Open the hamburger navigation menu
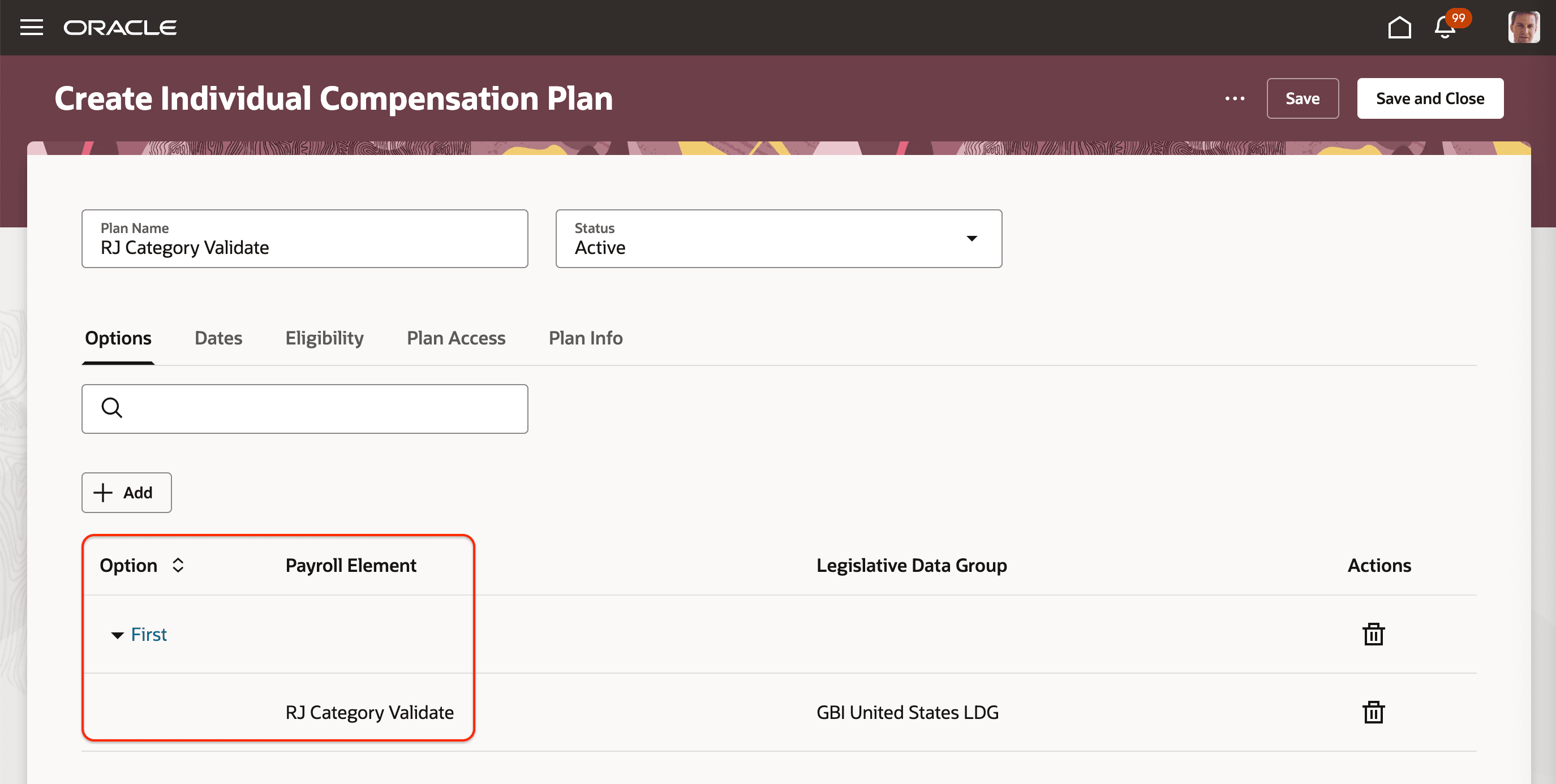This screenshot has height=784, width=1556. [x=32, y=27]
